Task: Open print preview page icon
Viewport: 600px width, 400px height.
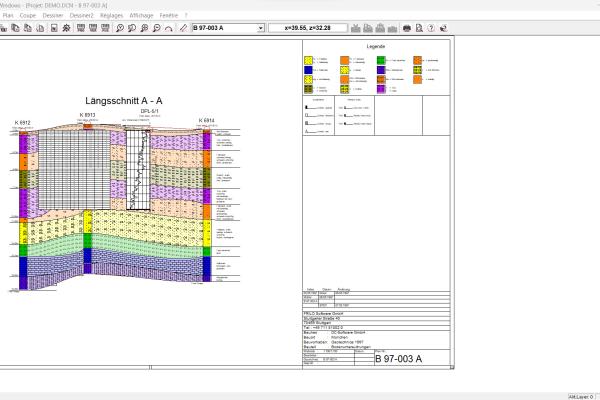Action: [421, 28]
